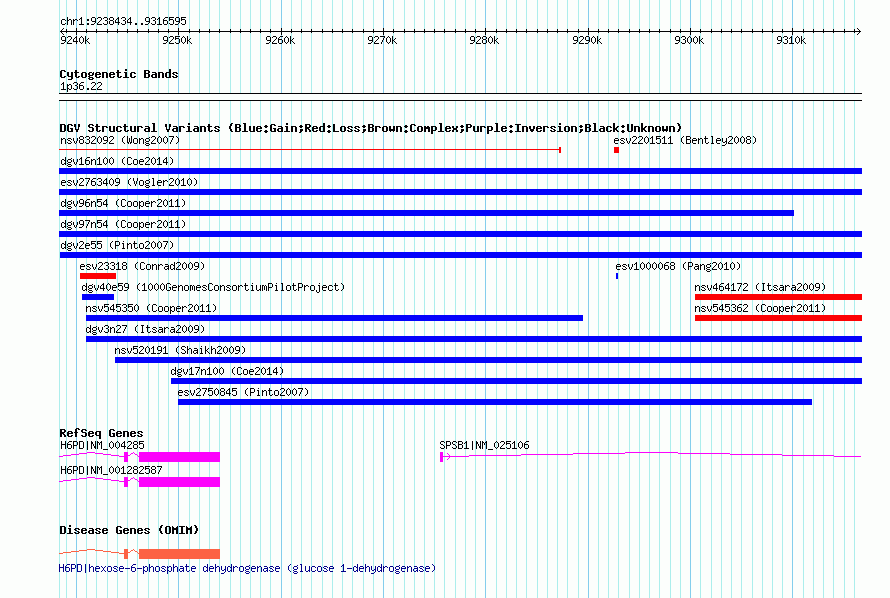Select the tiny blue esv1000068 marker
This screenshot has width=890, height=598.
click(x=617, y=276)
